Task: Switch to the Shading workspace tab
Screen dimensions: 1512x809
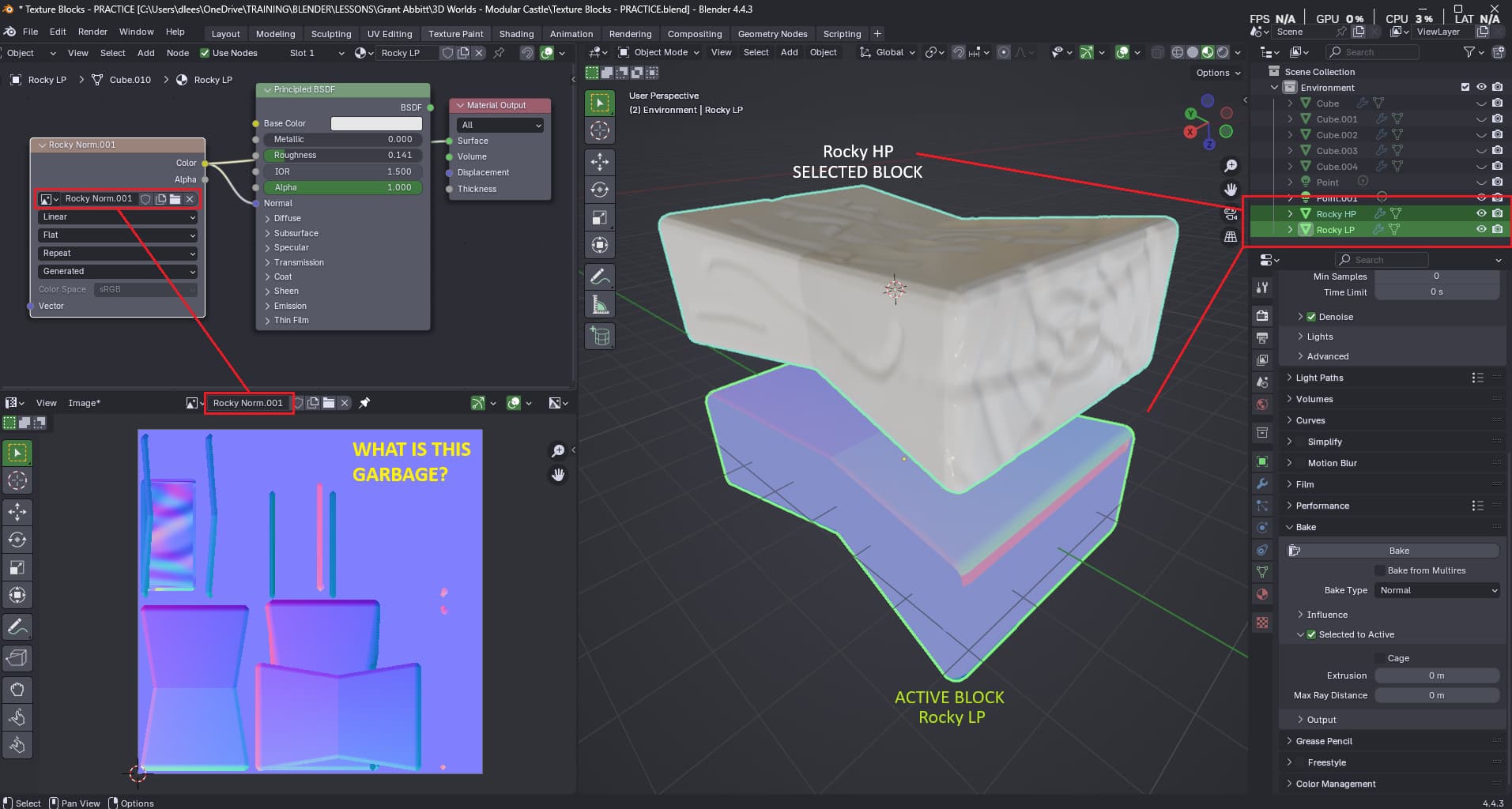Action: click(x=516, y=34)
